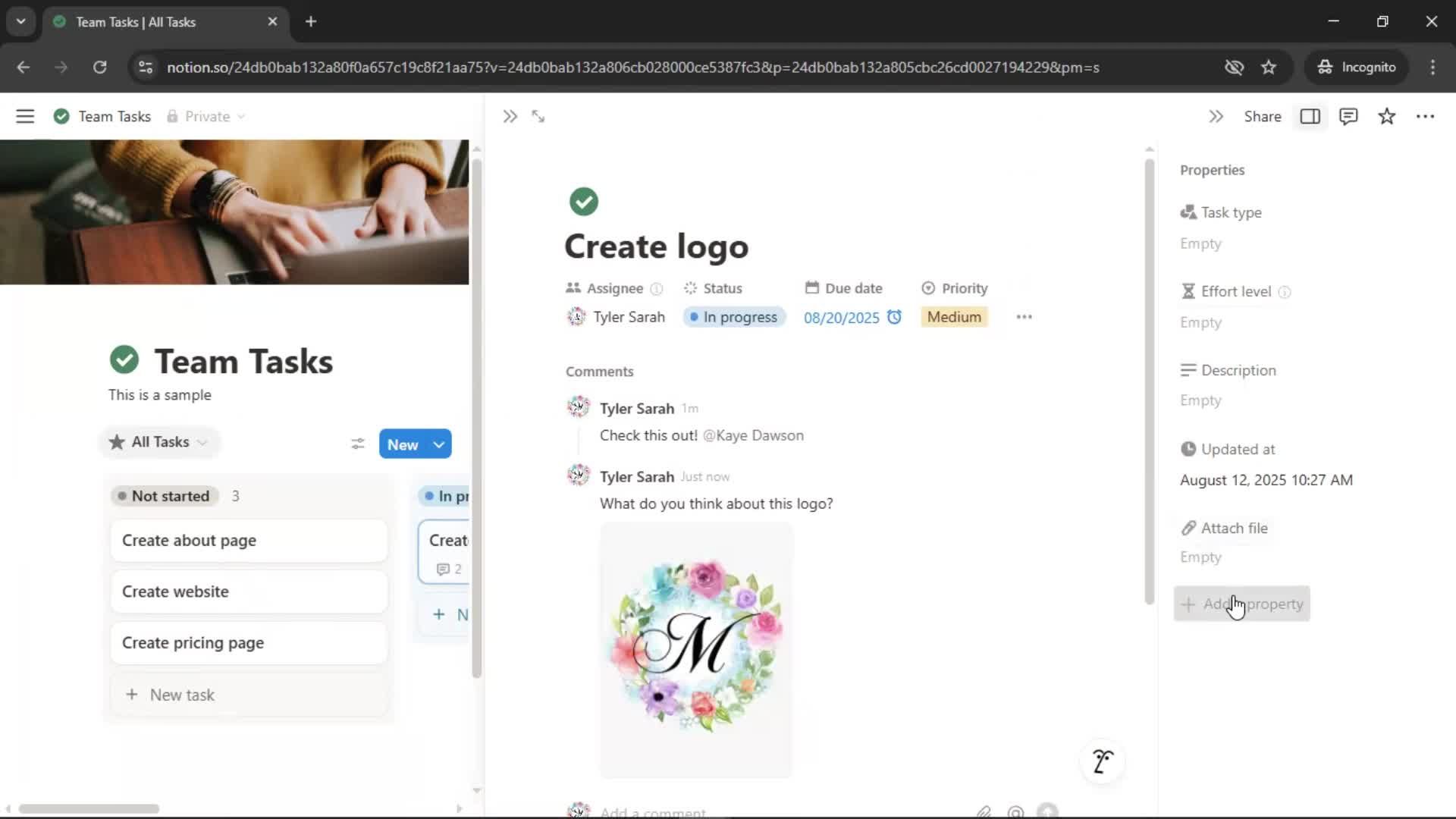Open the 08/20/2025 due date picker

[842, 318]
